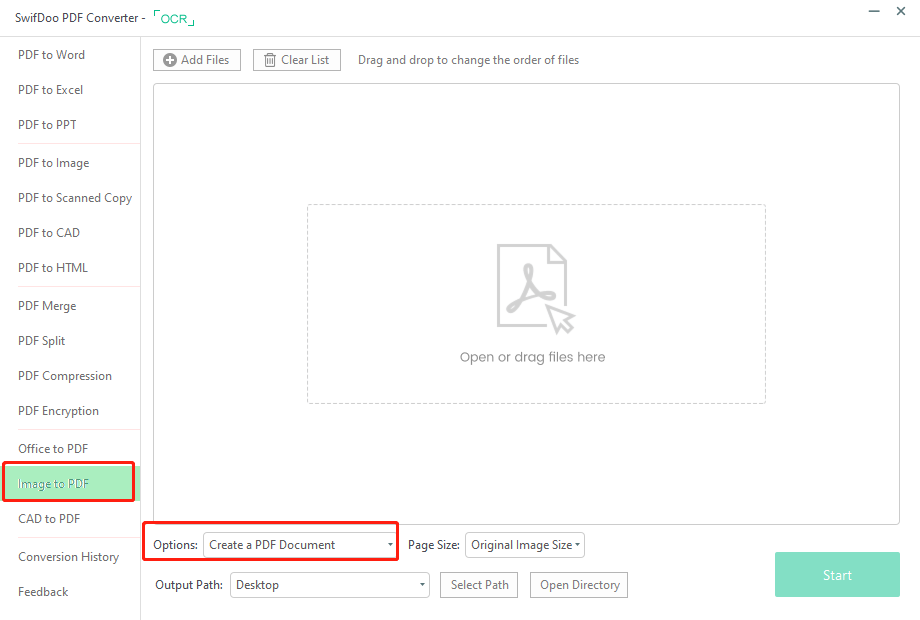Switch to PDF to Excel

pos(50,90)
